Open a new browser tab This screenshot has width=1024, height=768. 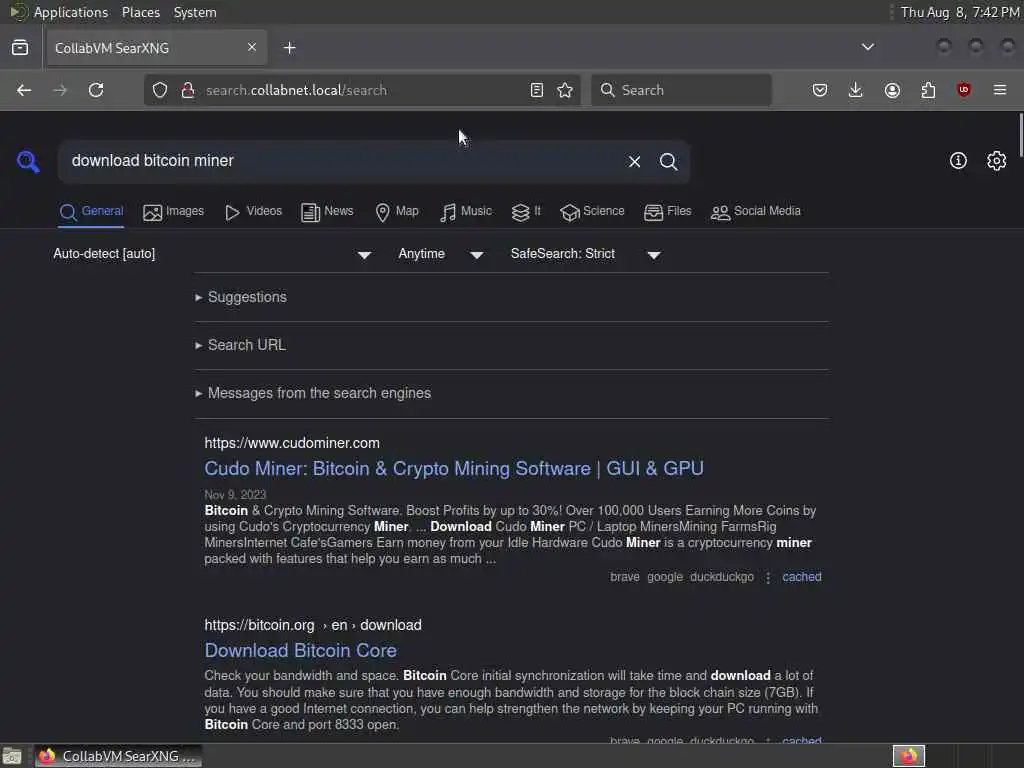(x=289, y=48)
